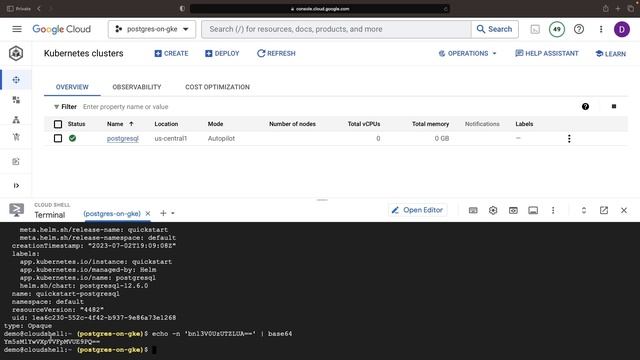Image resolution: width=640 pixels, height=360 pixels.
Task: Open the postgresql cluster link
Action: pyautogui.click(x=123, y=138)
